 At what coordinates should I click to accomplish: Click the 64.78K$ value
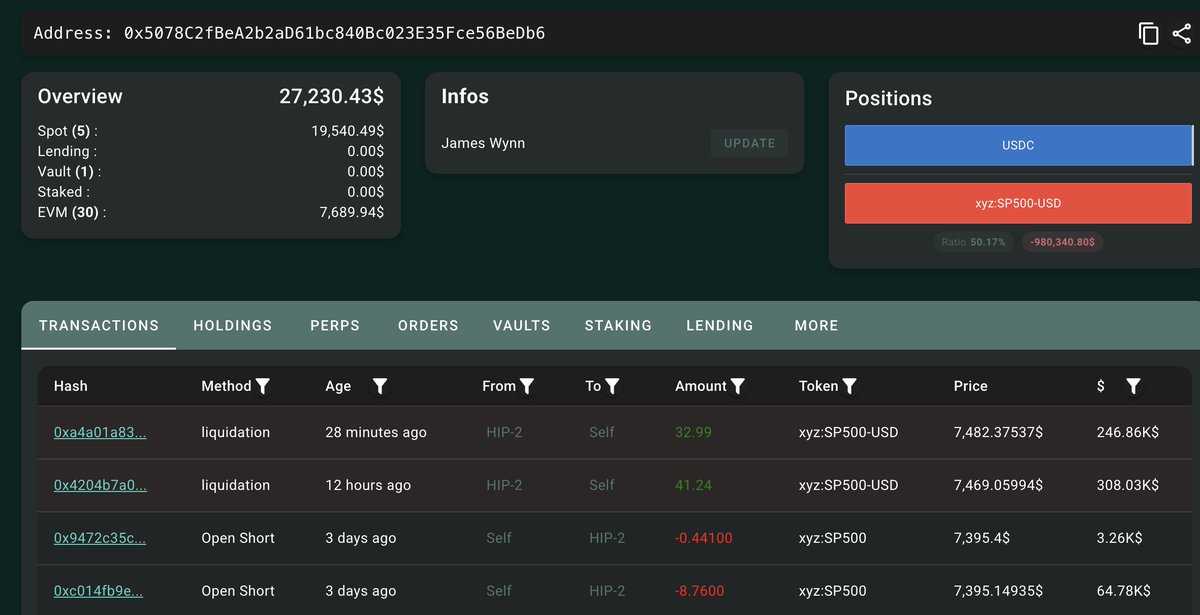(1124, 591)
